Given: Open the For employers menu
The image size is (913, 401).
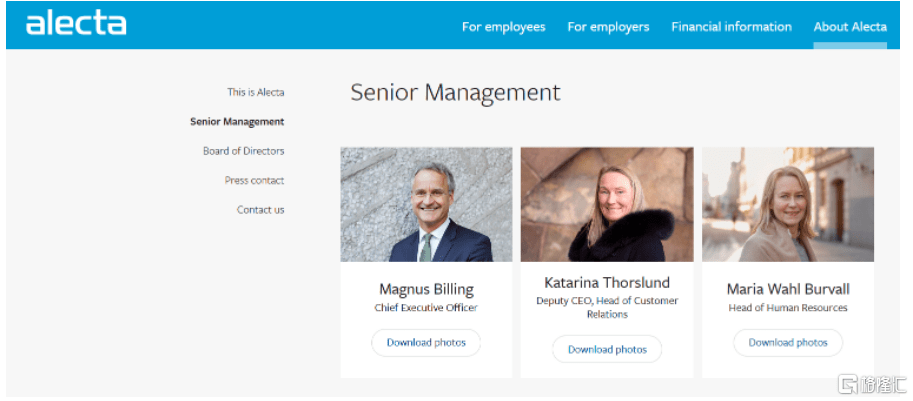Looking at the screenshot, I should click(x=608, y=27).
